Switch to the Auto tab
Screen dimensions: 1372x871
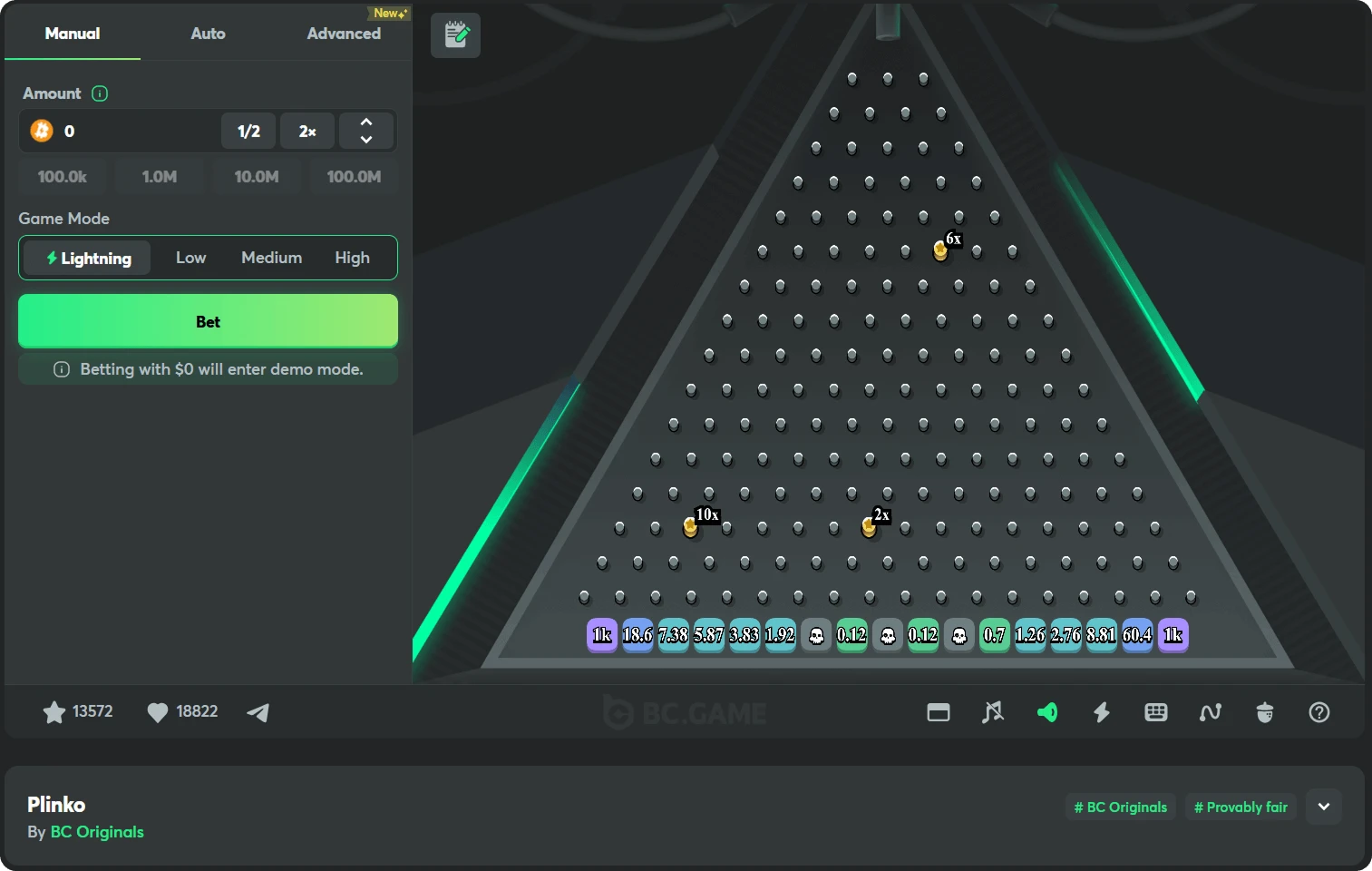tap(208, 33)
